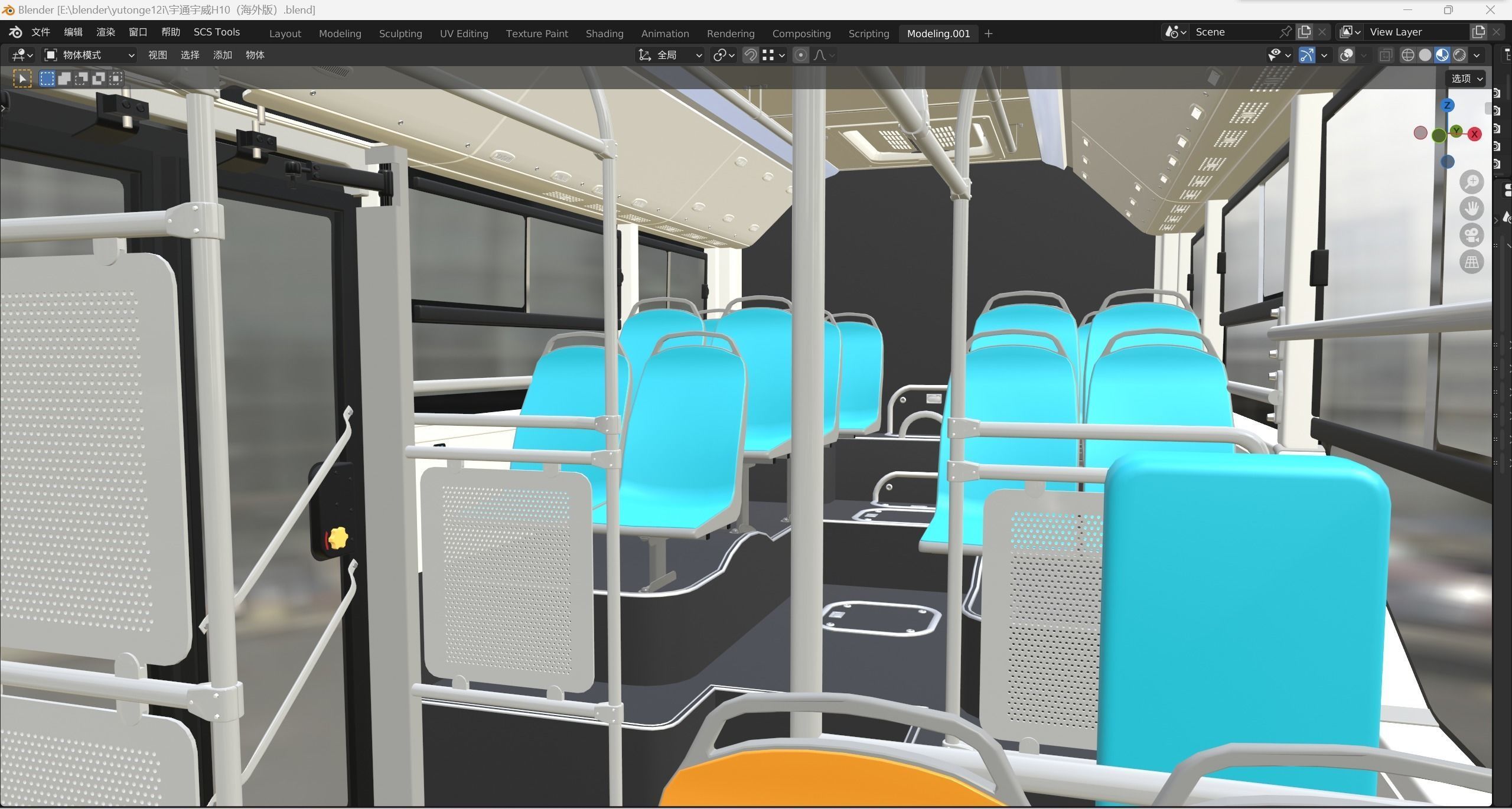Image resolution: width=1512 pixels, height=809 pixels.
Task: Switch to the Scripting workspace tab
Action: coord(868,34)
